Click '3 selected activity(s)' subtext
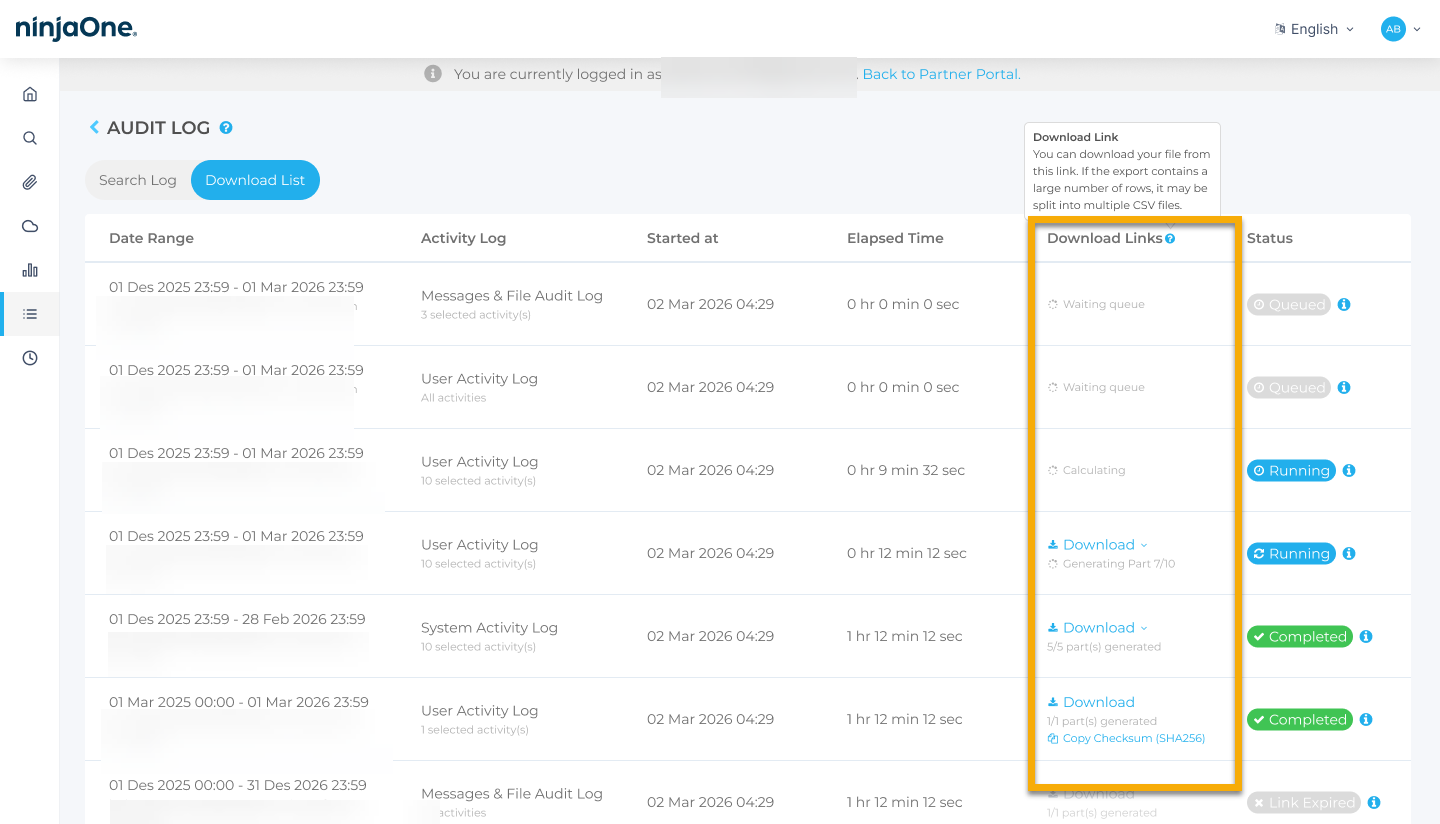Screen dimensions: 1440x824 [x=476, y=315]
